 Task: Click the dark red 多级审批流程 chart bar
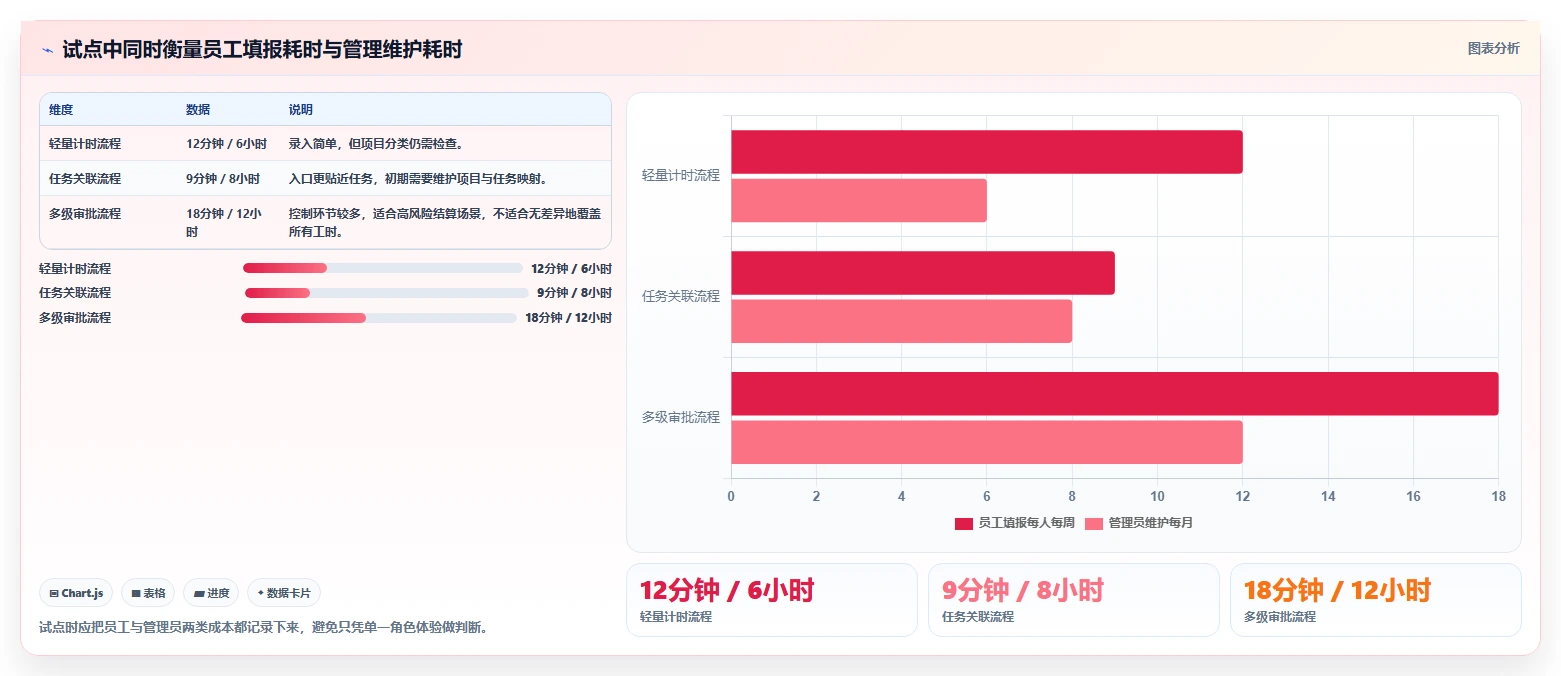(1115, 394)
